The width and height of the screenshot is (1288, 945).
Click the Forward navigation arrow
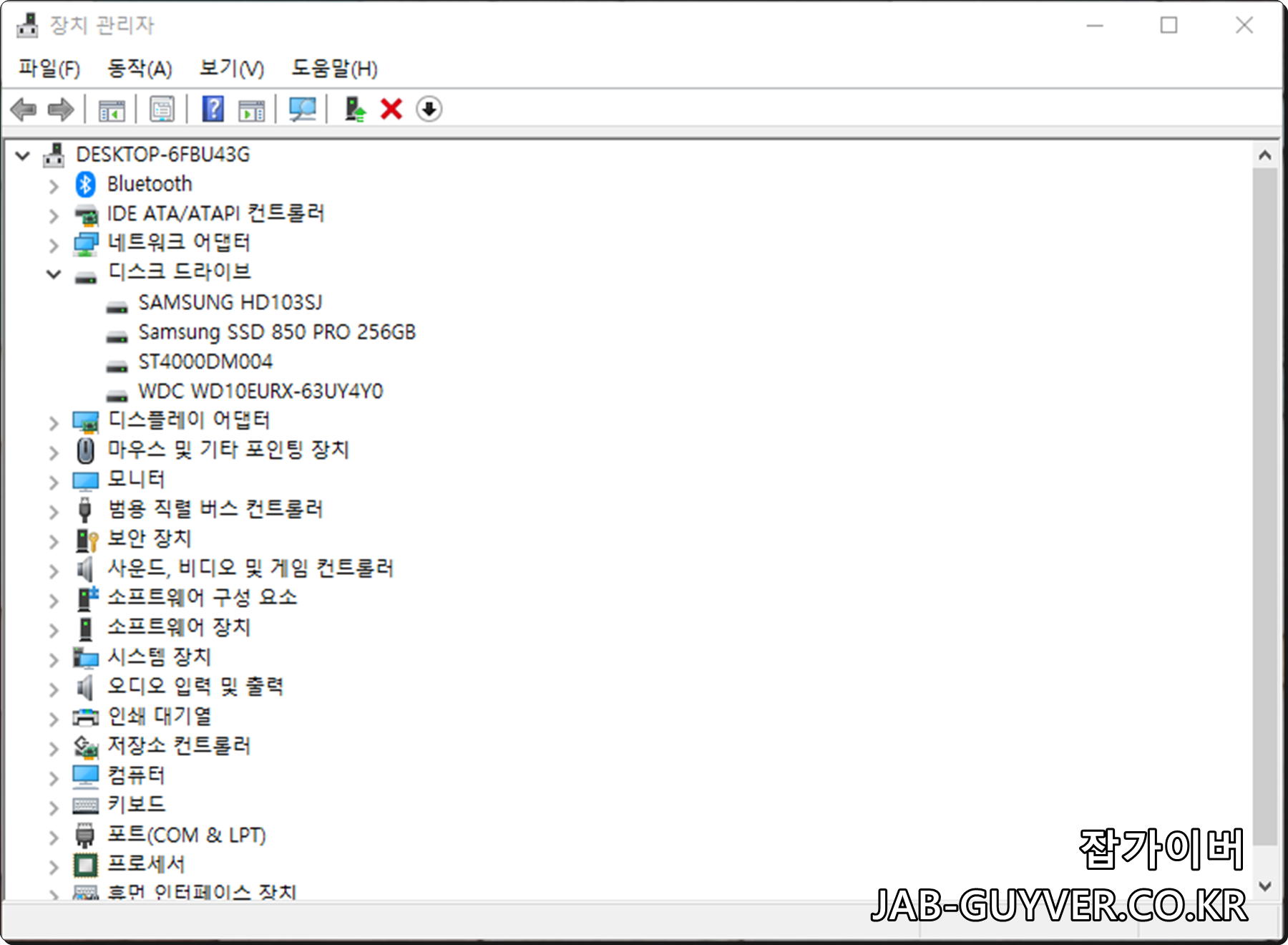click(60, 109)
